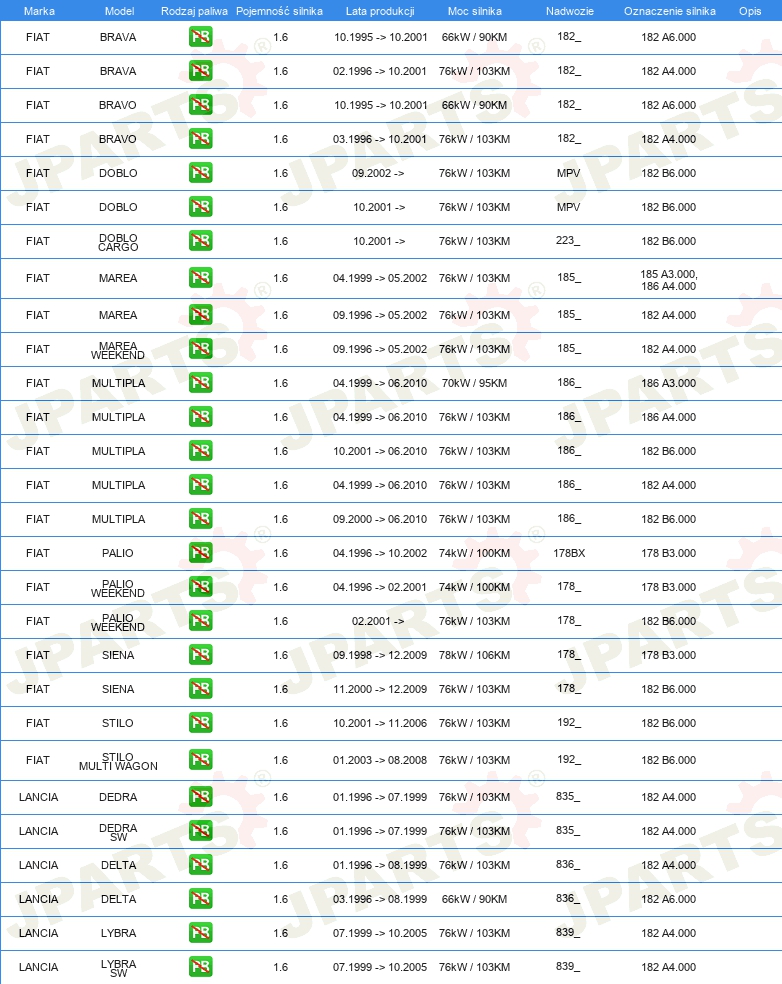Click the 'STILO MULTI WAGON' model cell
This screenshot has width=782, height=984.
point(118,761)
